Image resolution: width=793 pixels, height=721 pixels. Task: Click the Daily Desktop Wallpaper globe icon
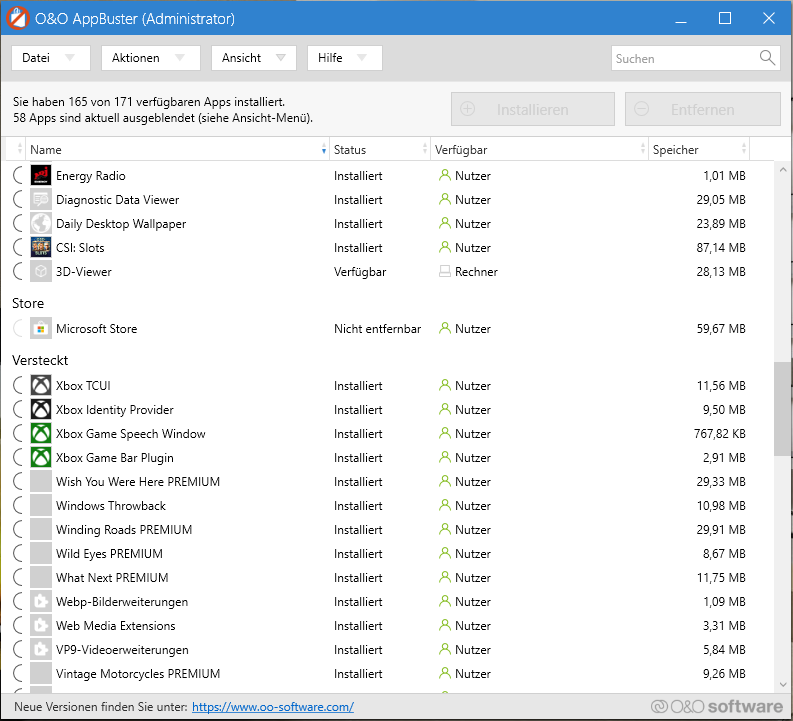coord(41,223)
